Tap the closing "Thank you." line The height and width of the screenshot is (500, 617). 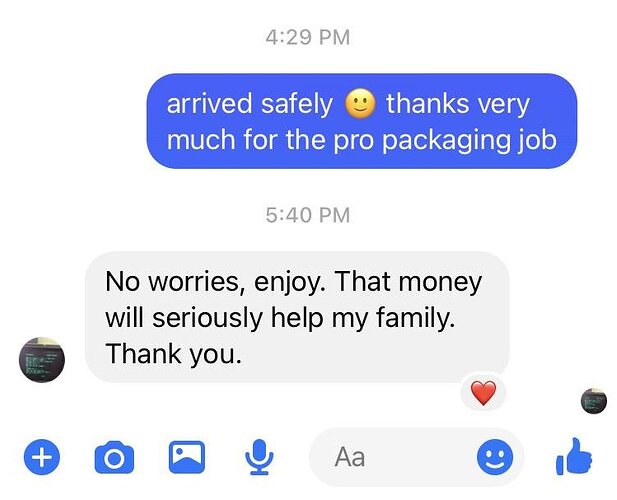pos(174,354)
